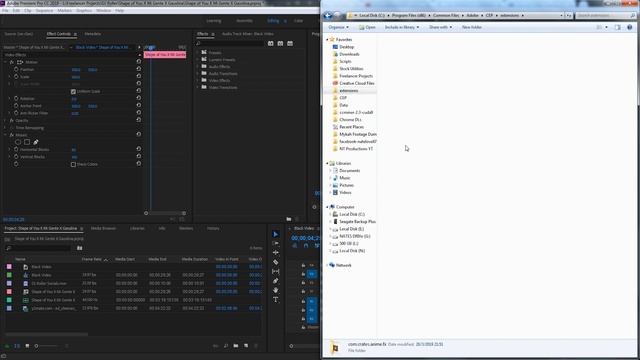
Task: Enable the Sharp Colors checkbox
Action: pyautogui.click(x=73, y=164)
